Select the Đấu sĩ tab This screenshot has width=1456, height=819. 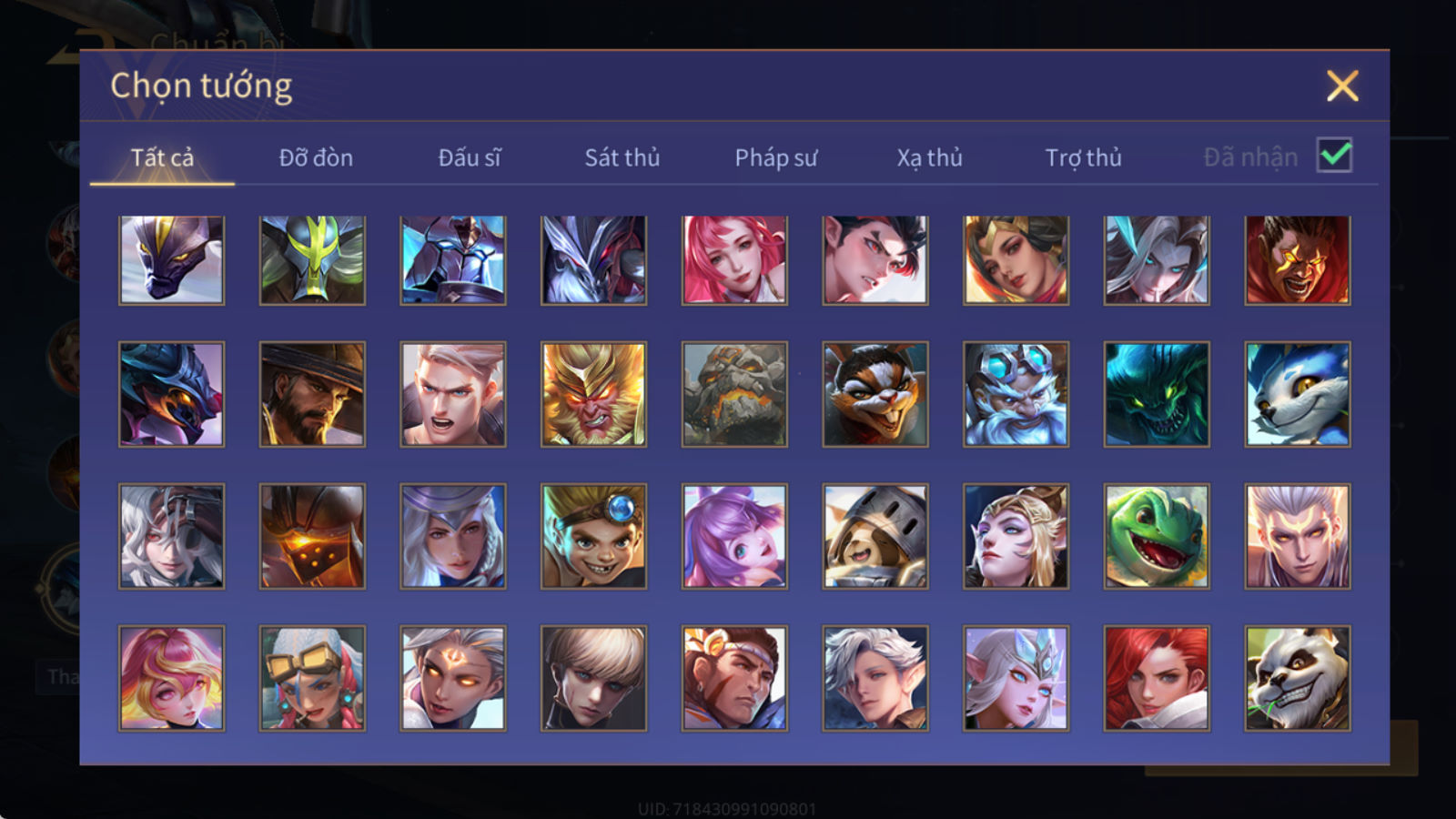[x=470, y=157]
